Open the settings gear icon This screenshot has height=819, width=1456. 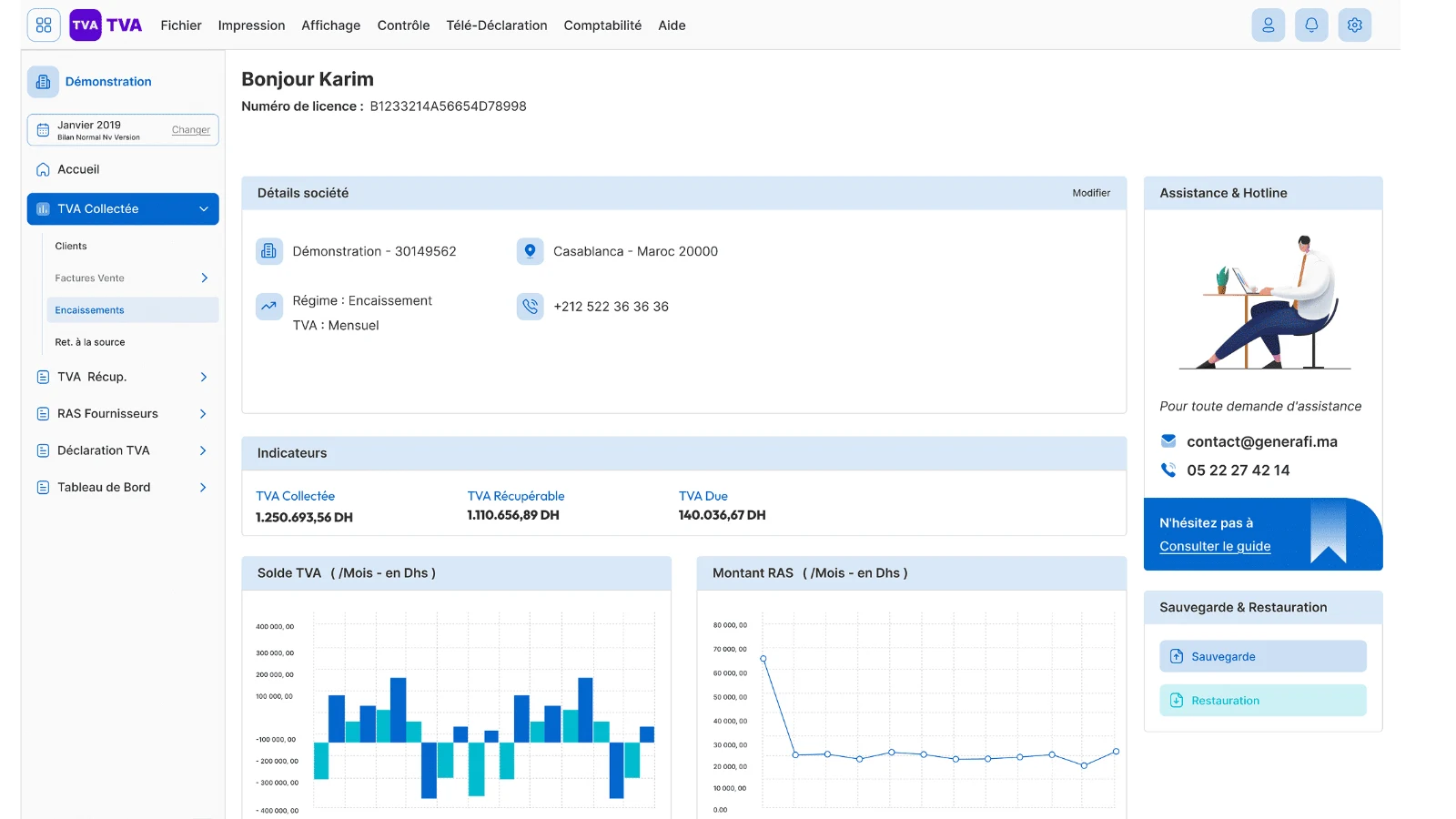click(1354, 25)
